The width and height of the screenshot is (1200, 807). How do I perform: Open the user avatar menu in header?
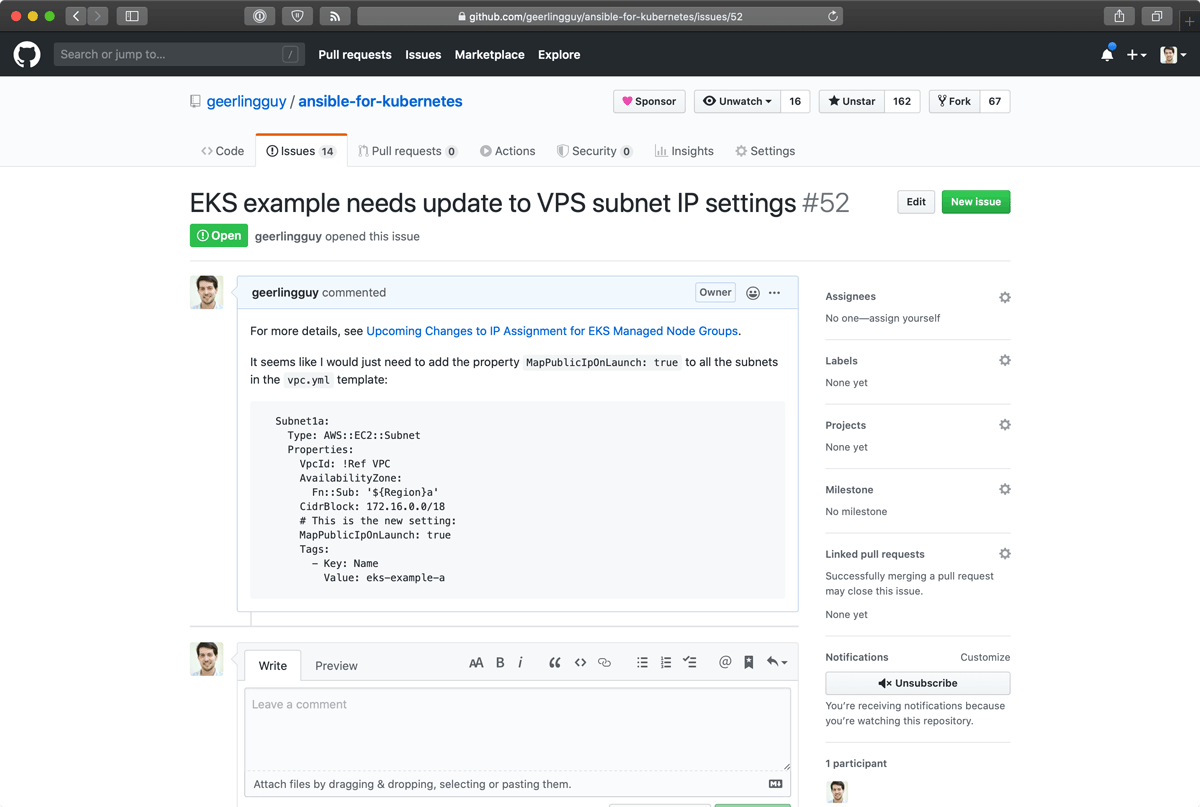pyautogui.click(x=1173, y=55)
